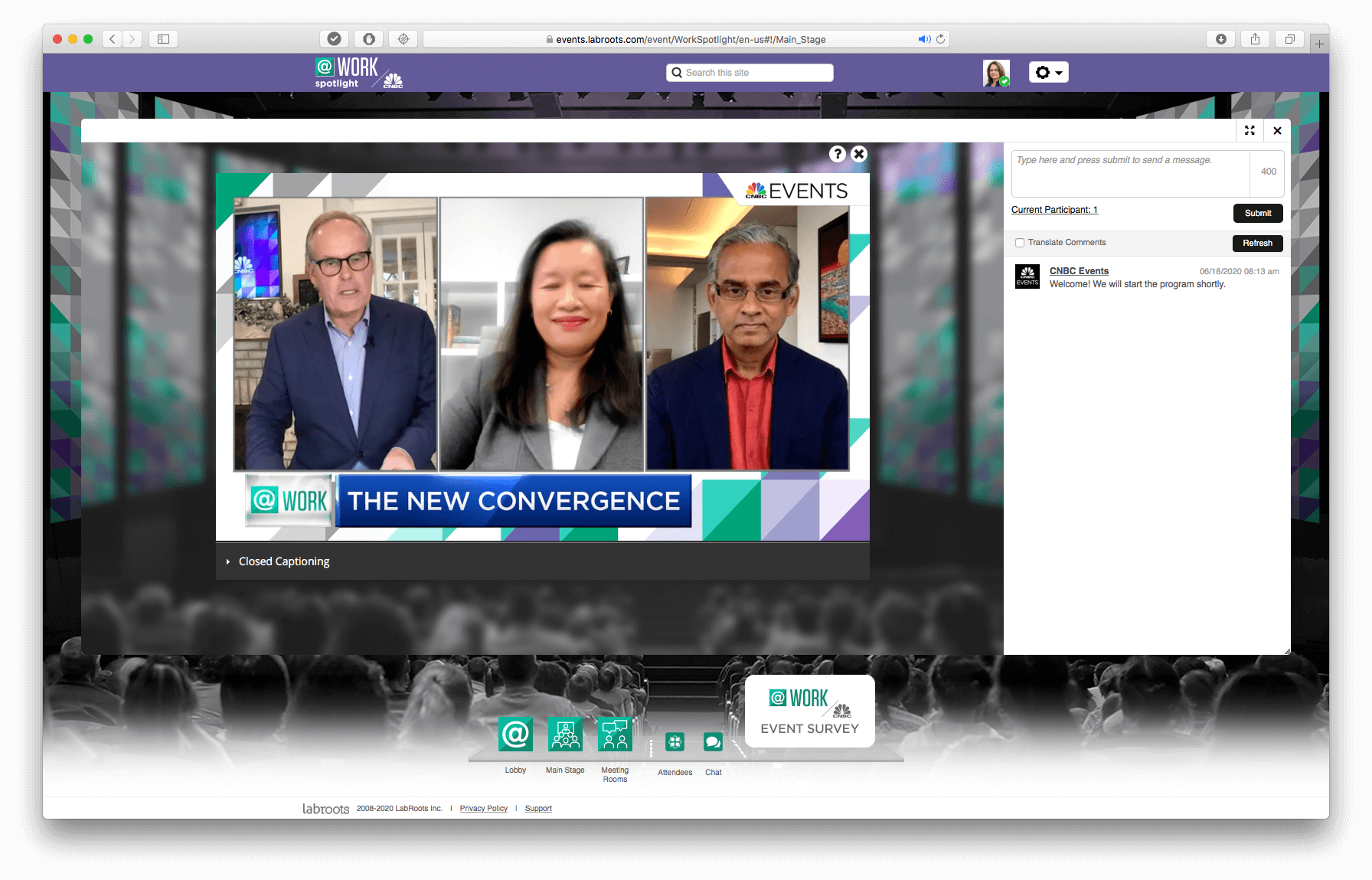Select the Main Stage label text
The width and height of the screenshot is (1372, 880).
click(x=565, y=770)
